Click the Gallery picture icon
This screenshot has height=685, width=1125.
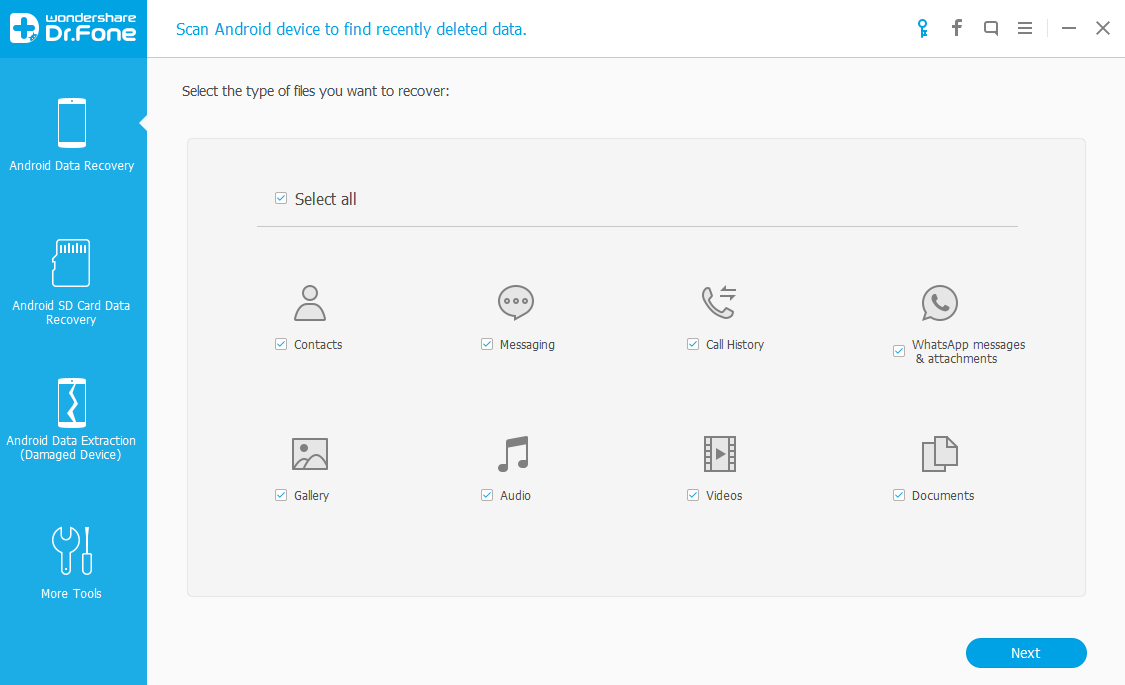pyautogui.click(x=310, y=454)
